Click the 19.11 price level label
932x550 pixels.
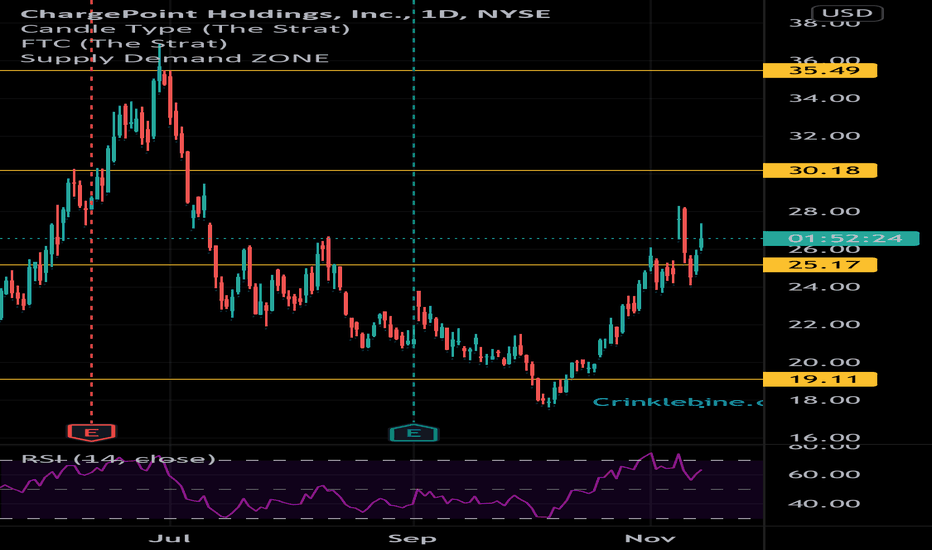click(x=820, y=379)
